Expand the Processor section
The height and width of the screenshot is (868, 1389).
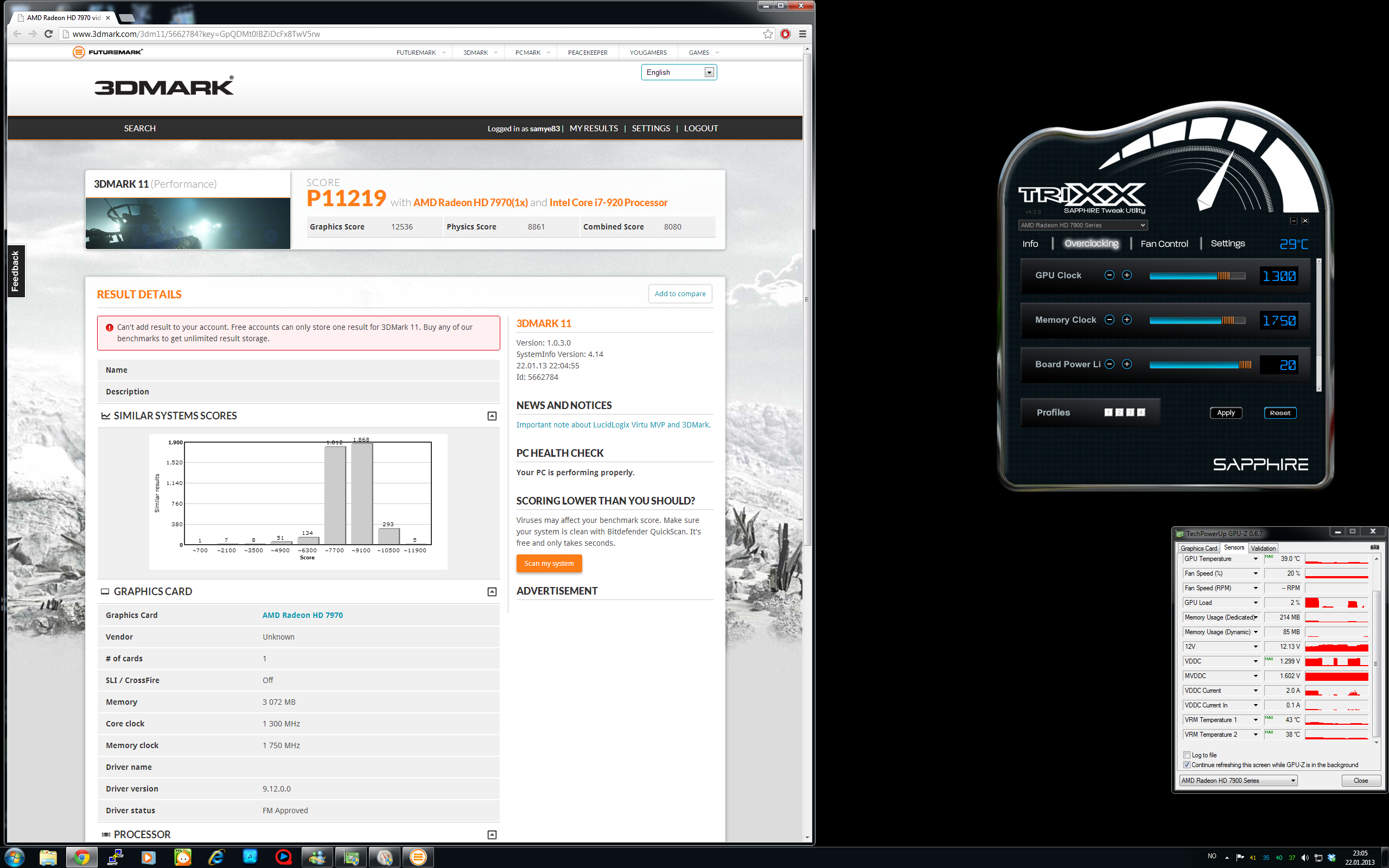pos(492,835)
